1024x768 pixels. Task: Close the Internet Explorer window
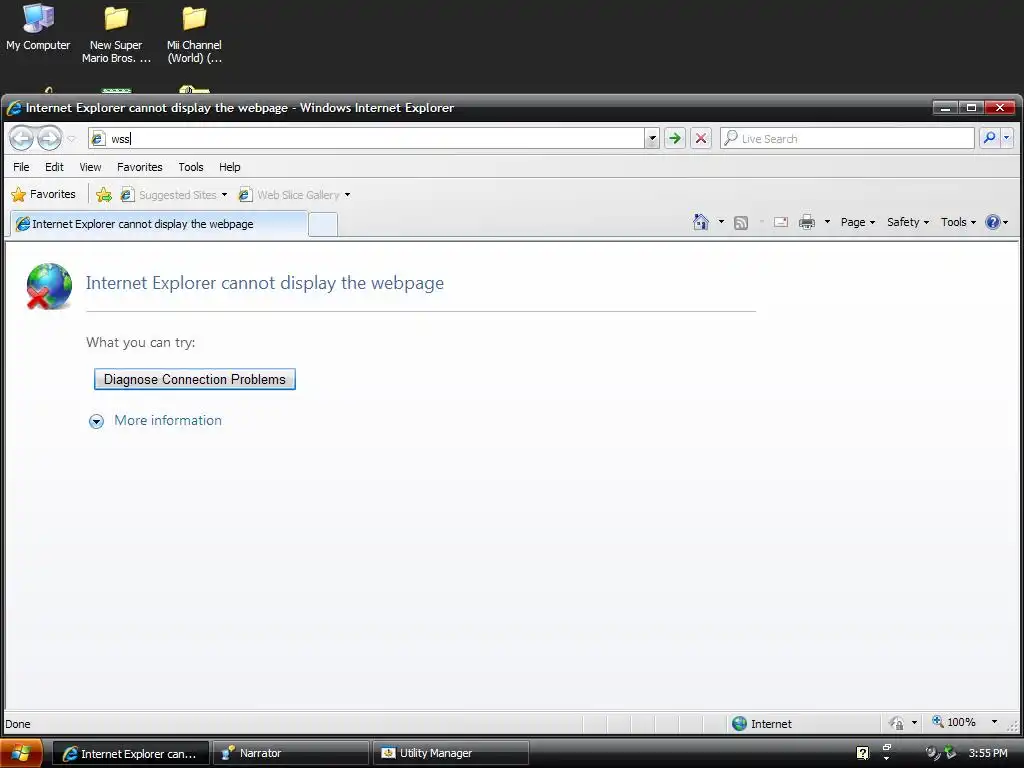coord(1000,108)
